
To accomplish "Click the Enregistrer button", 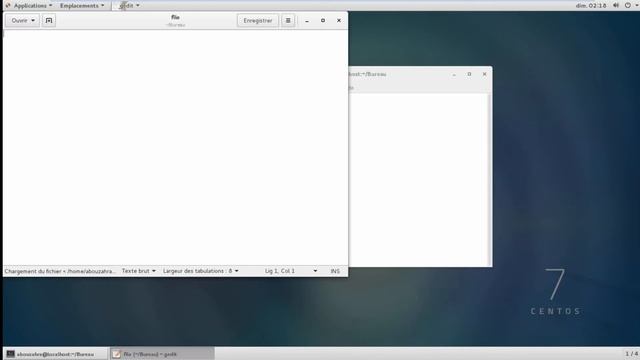I will (258, 20).
